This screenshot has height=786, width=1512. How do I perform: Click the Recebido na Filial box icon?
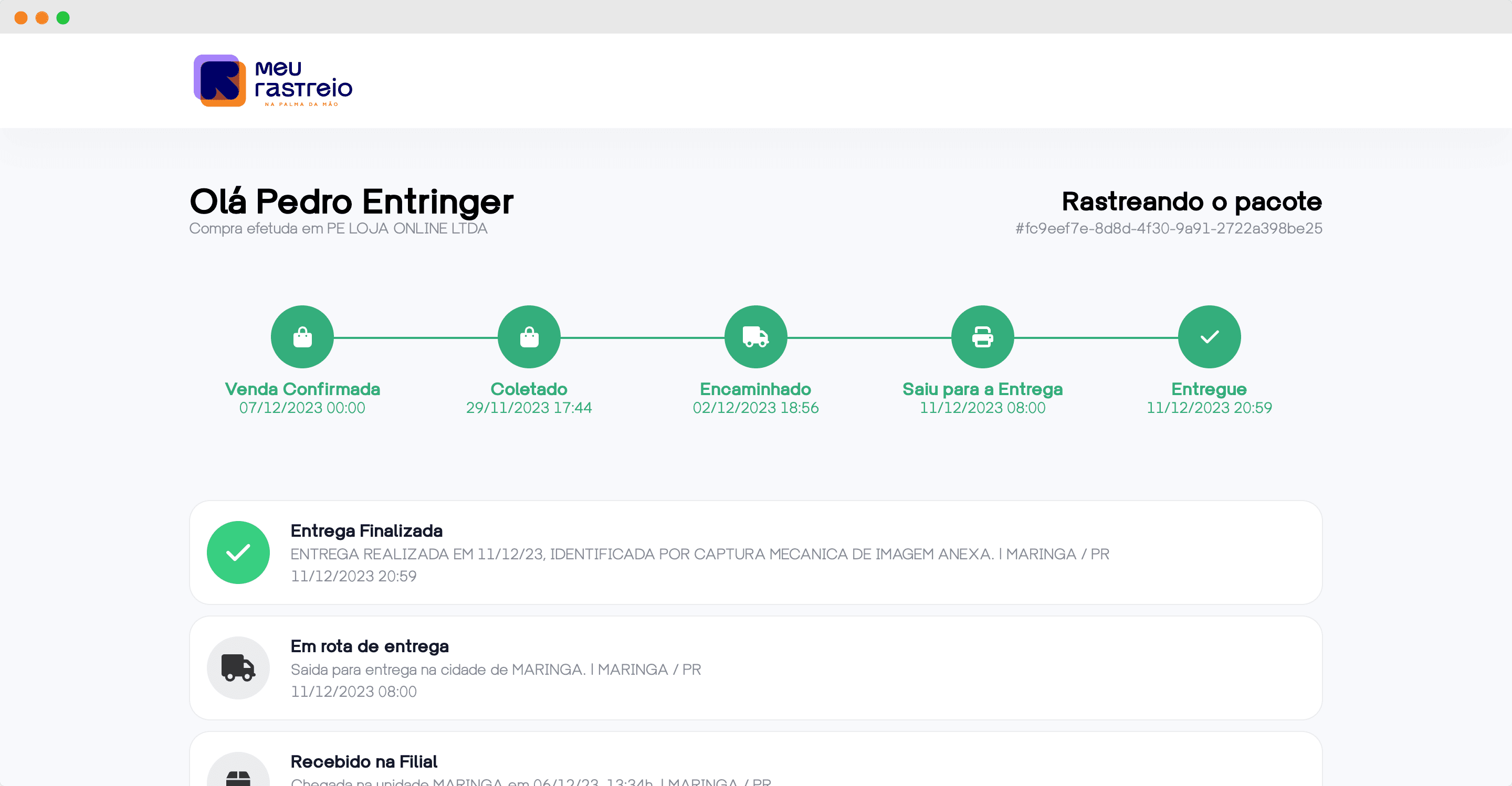pos(238,776)
